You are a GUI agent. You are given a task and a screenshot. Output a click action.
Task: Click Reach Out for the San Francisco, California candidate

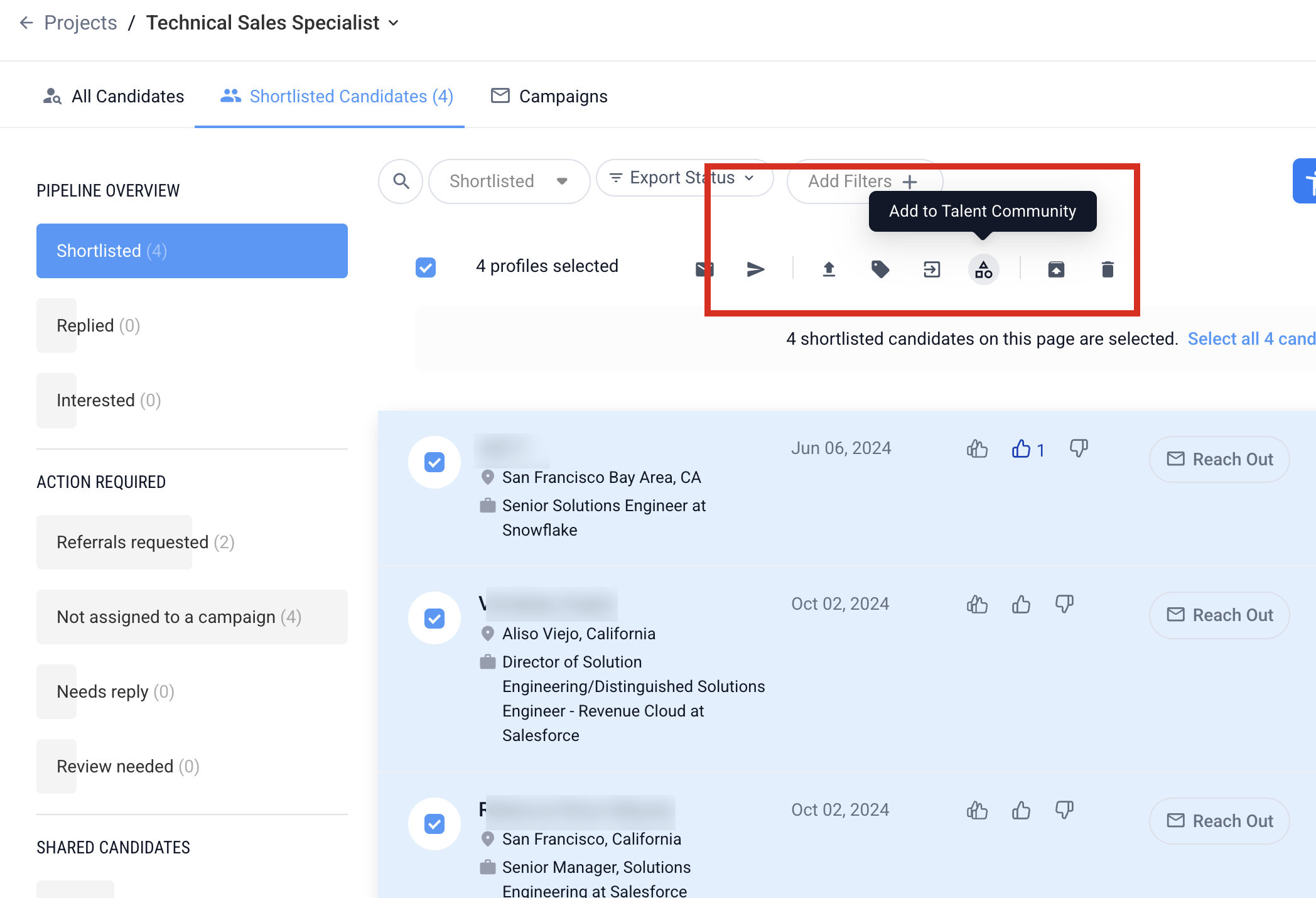point(1219,821)
